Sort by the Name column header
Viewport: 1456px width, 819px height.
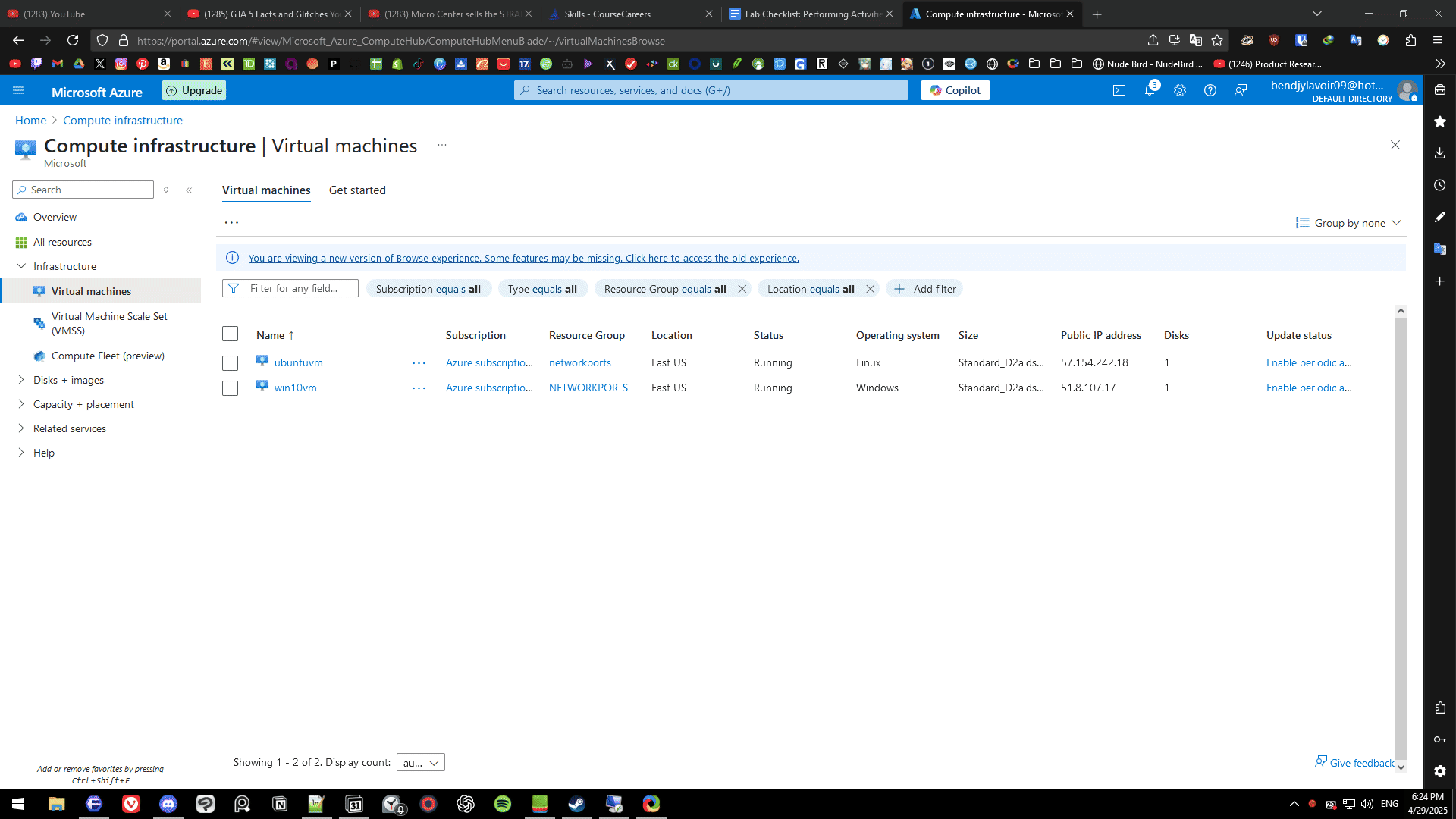pyautogui.click(x=275, y=335)
